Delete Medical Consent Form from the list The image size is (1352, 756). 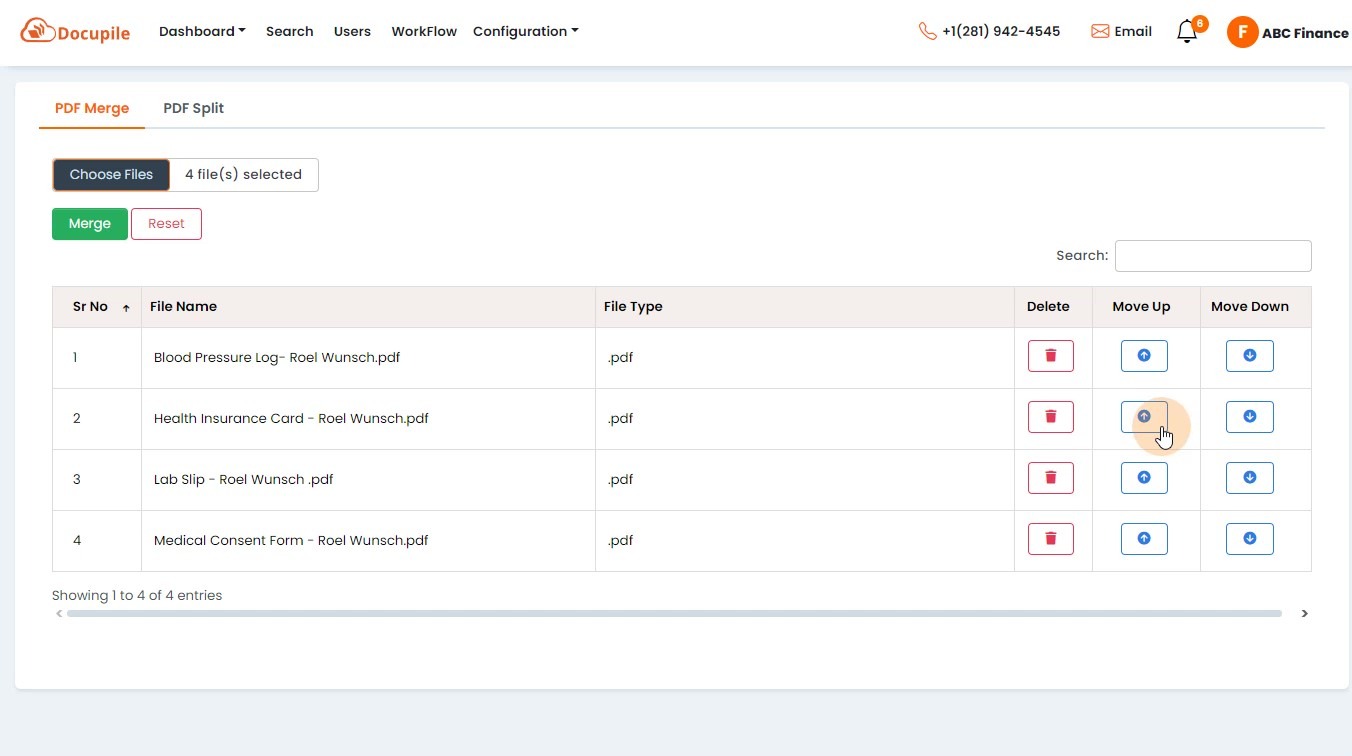pyautogui.click(x=1050, y=538)
